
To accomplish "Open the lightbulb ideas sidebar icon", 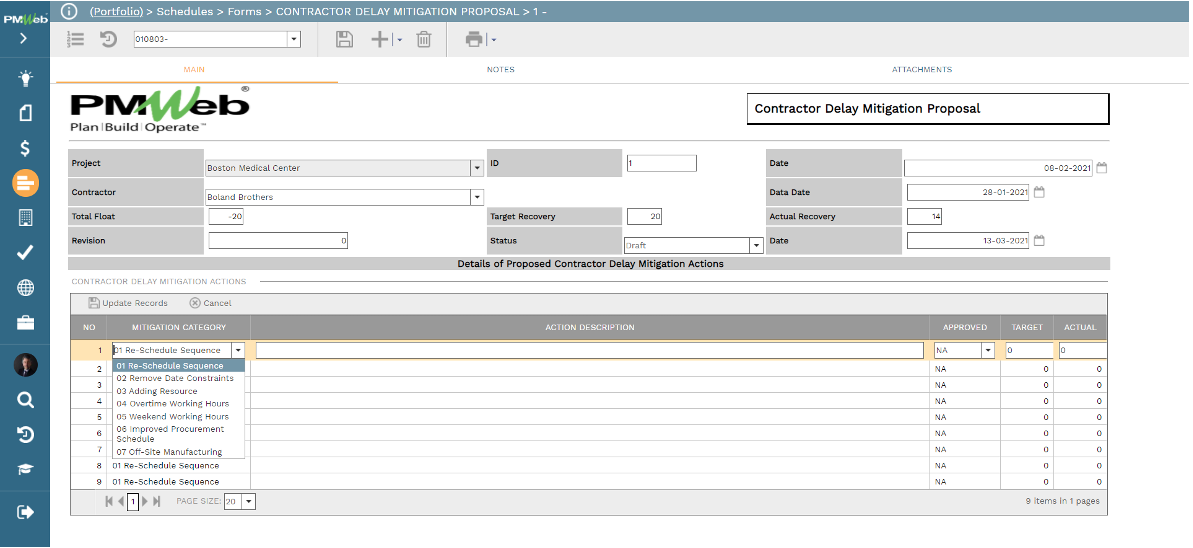I will [x=25, y=78].
